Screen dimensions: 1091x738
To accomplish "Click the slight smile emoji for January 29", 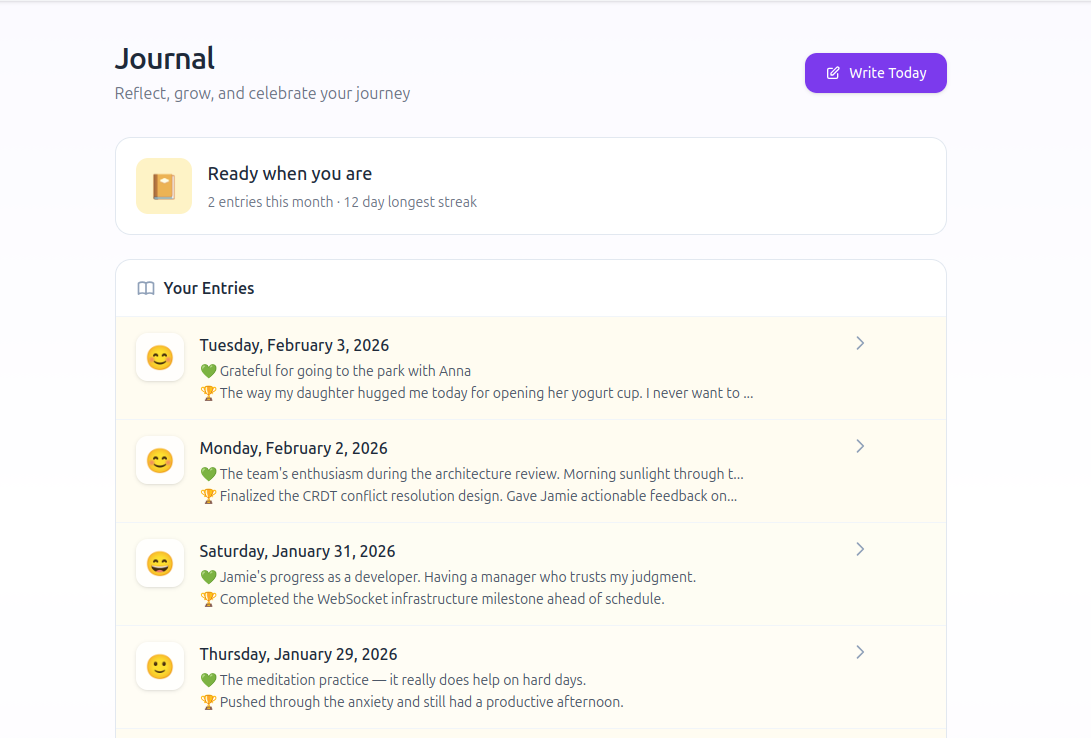I will pyautogui.click(x=160, y=666).
